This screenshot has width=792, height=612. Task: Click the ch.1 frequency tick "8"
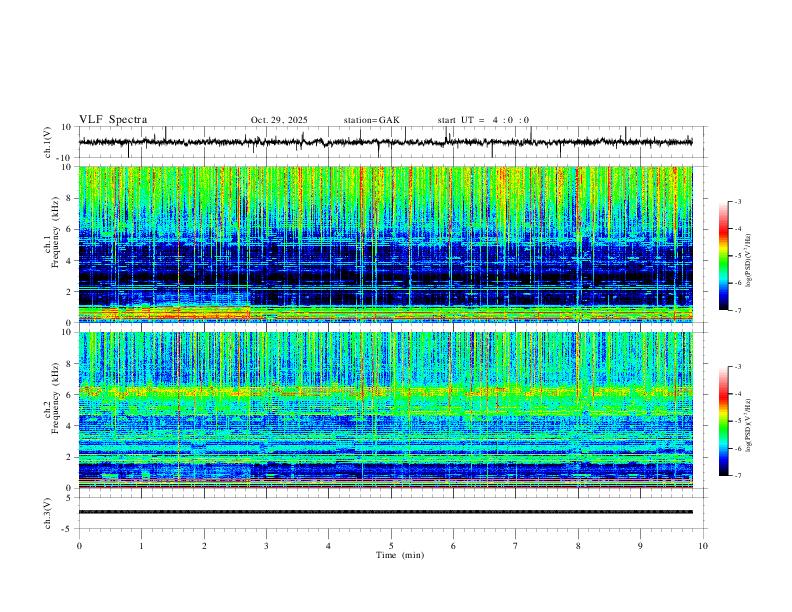(69, 198)
